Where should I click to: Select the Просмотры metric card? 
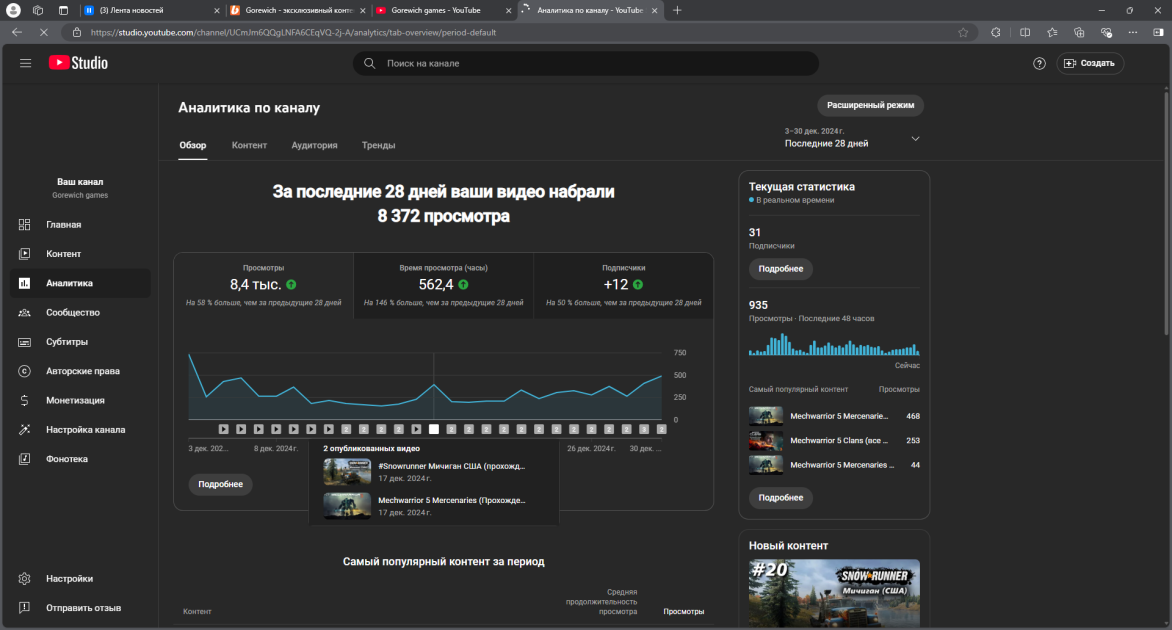(263, 285)
